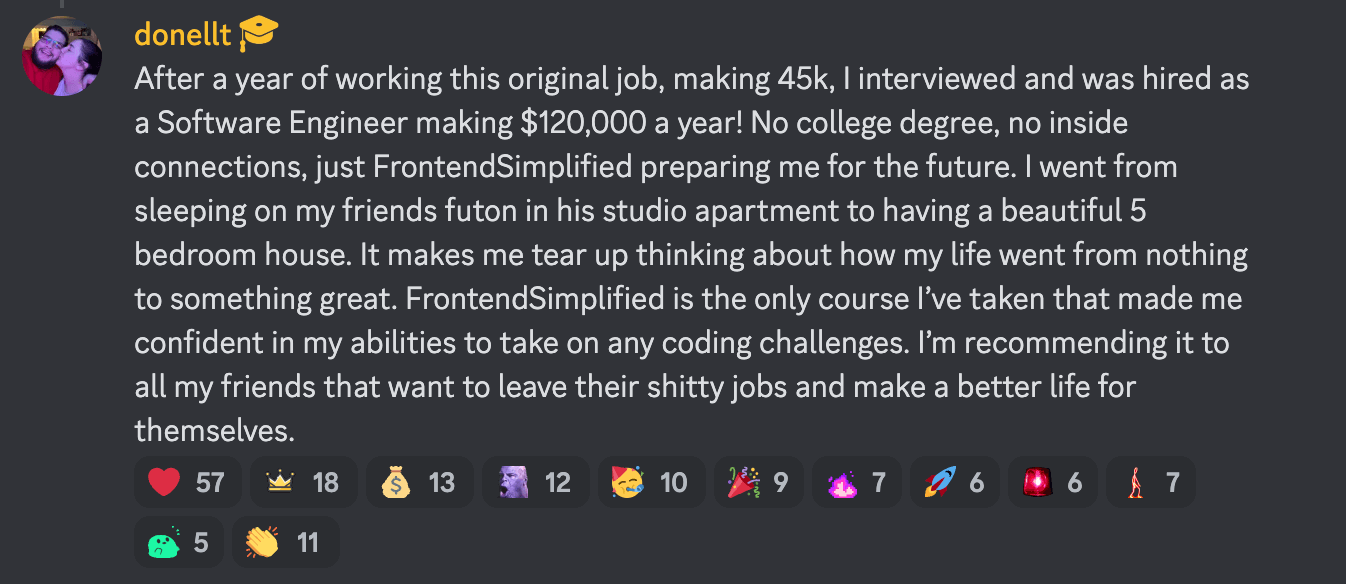Open donellt's profile by clicking their avatar
This screenshot has height=584, width=1346.
tap(62, 55)
